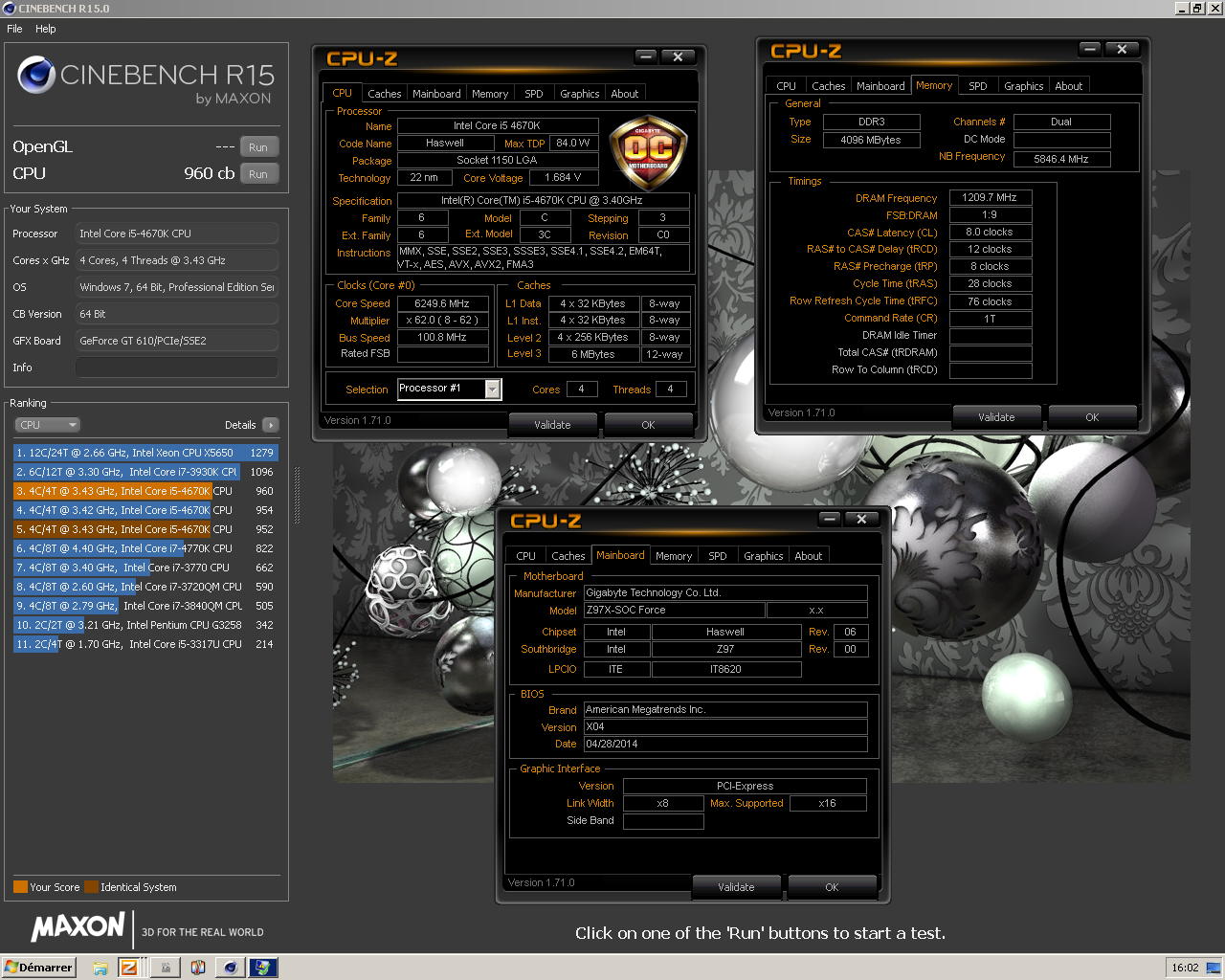The height and width of the screenshot is (980, 1225).
Task: Click the CPU-Z orange Z taskbar icon
Action: (x=128, y=968)
